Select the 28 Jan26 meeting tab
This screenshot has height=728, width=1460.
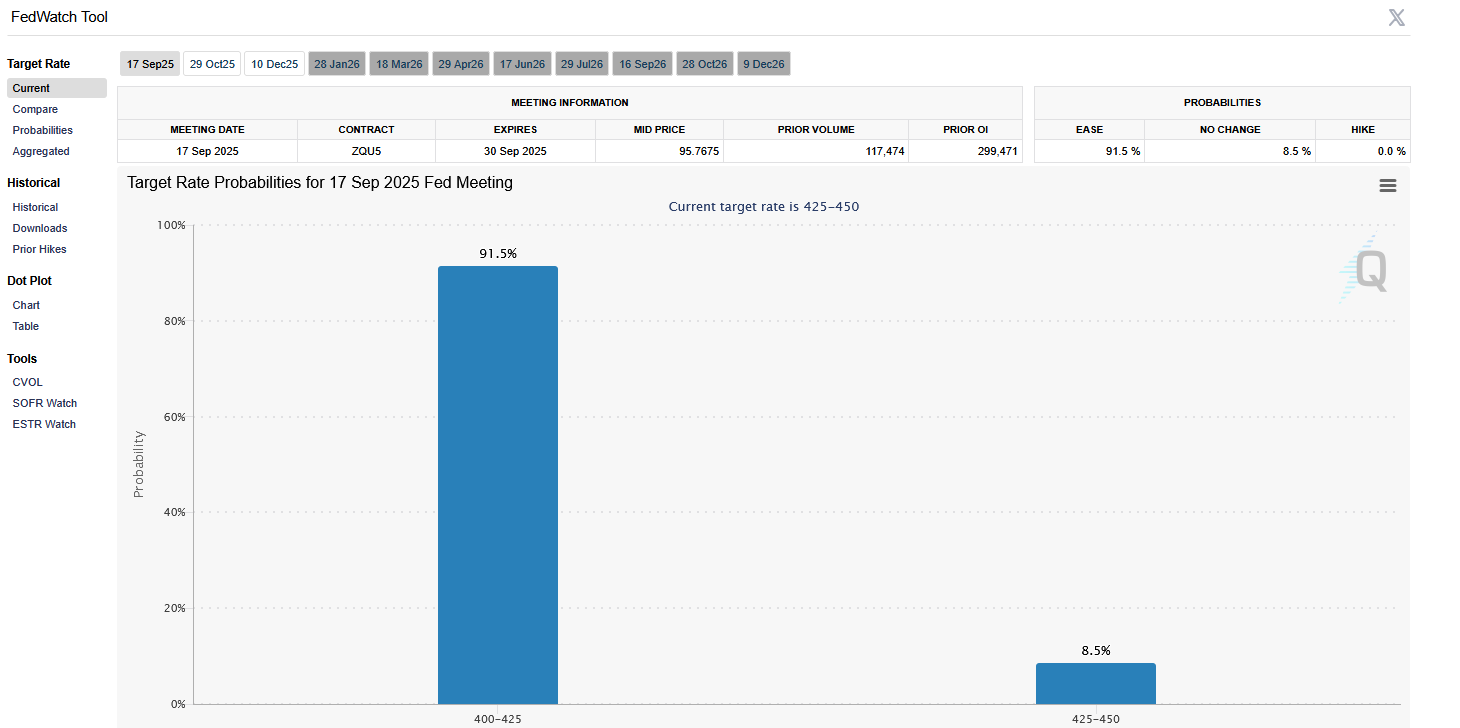[x=336, y=64]
